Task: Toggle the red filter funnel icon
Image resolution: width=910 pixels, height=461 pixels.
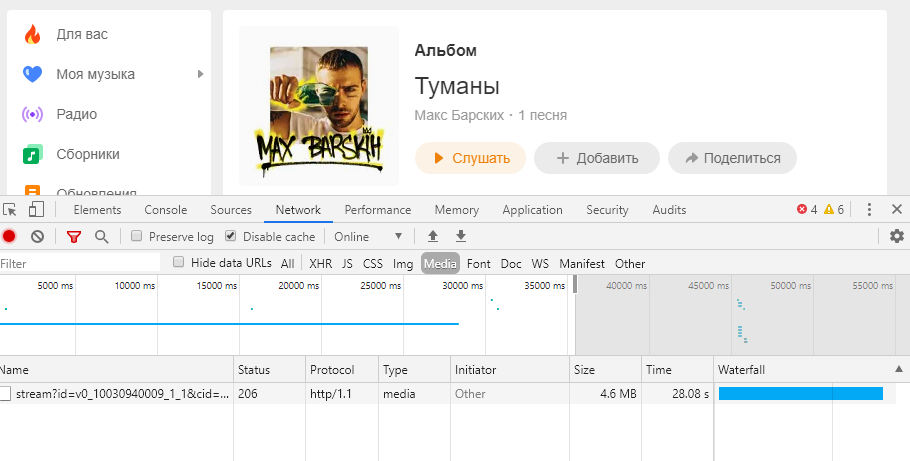Action: pyautogui.click(x=73, y=237)
